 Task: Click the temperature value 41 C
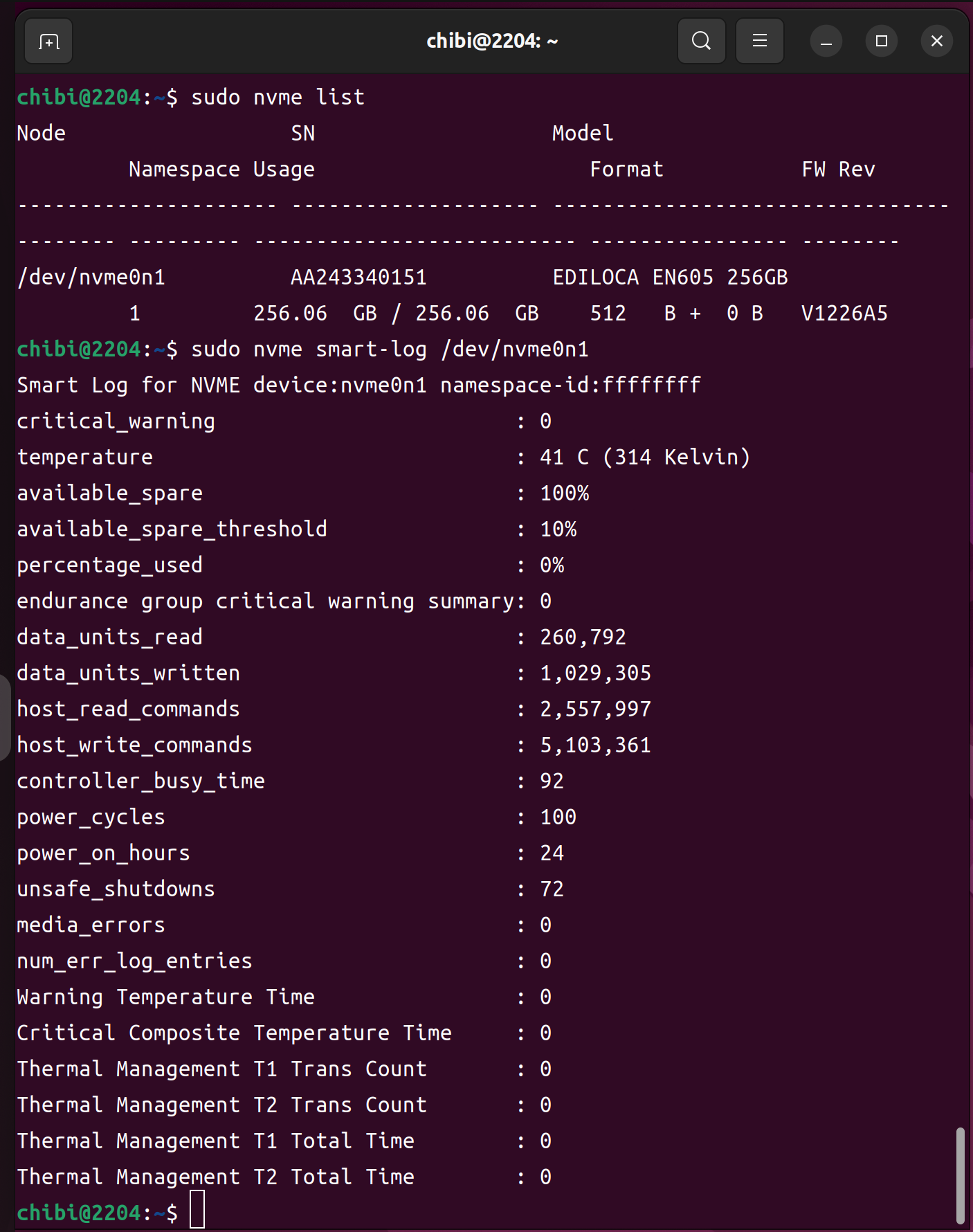pos(564,458)
